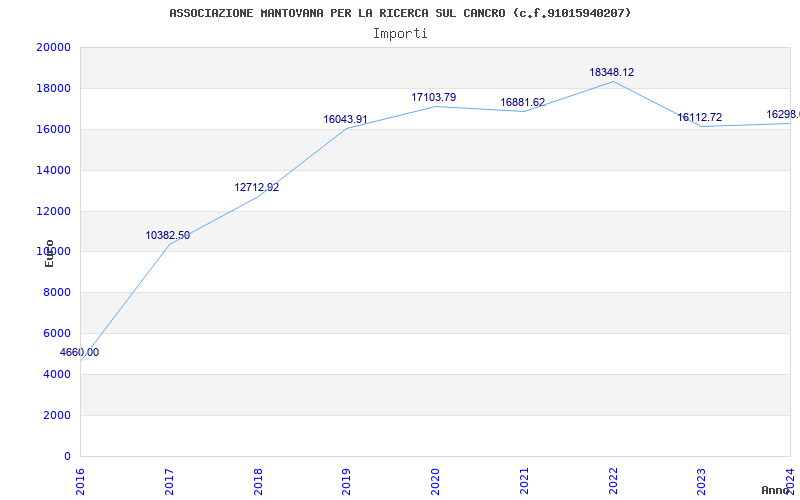Click x-axis year 2023
The width and height of the screenshot is (800, 500).
702,482
